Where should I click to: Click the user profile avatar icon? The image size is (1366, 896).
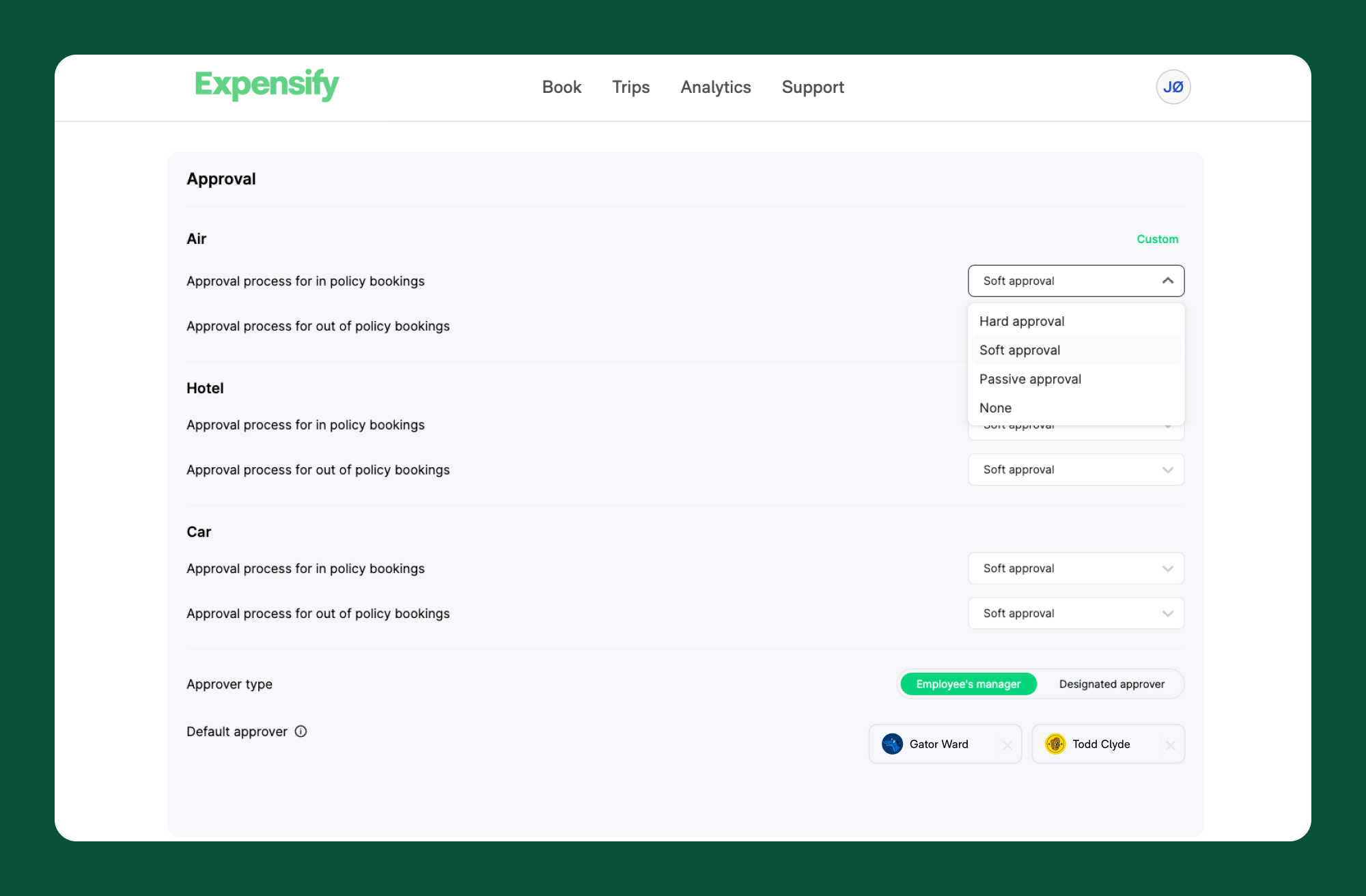click(x=1172, y=87)
